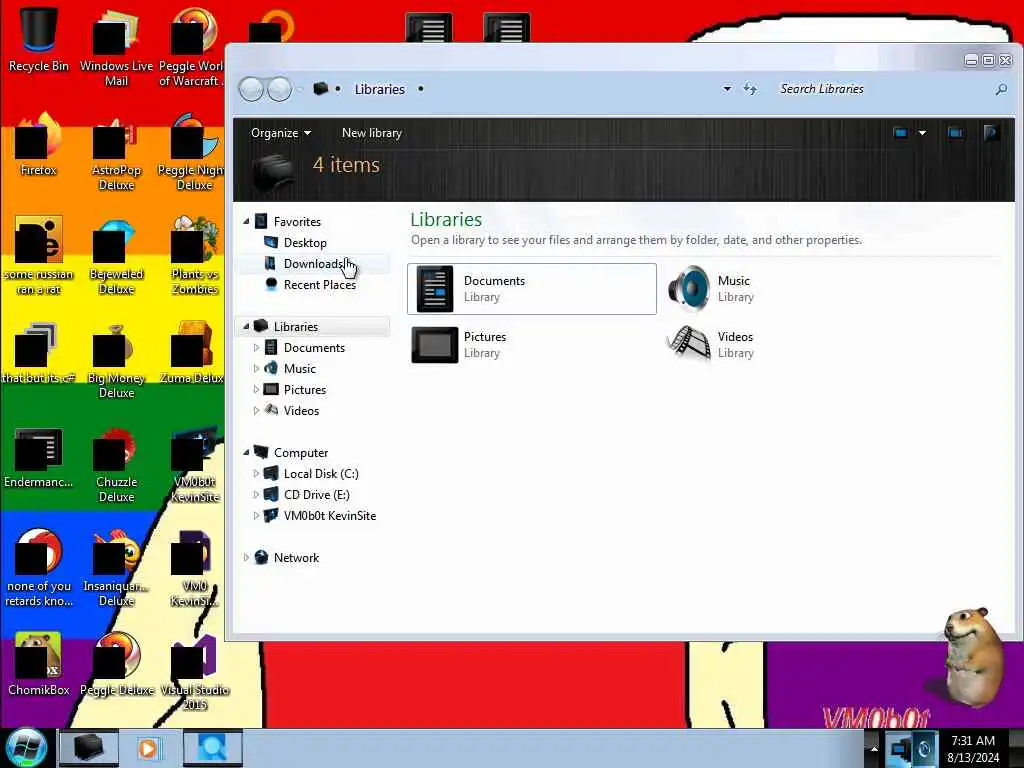
Task: Select Computer in the navigation pane
Action: click(x=300, y=453)
